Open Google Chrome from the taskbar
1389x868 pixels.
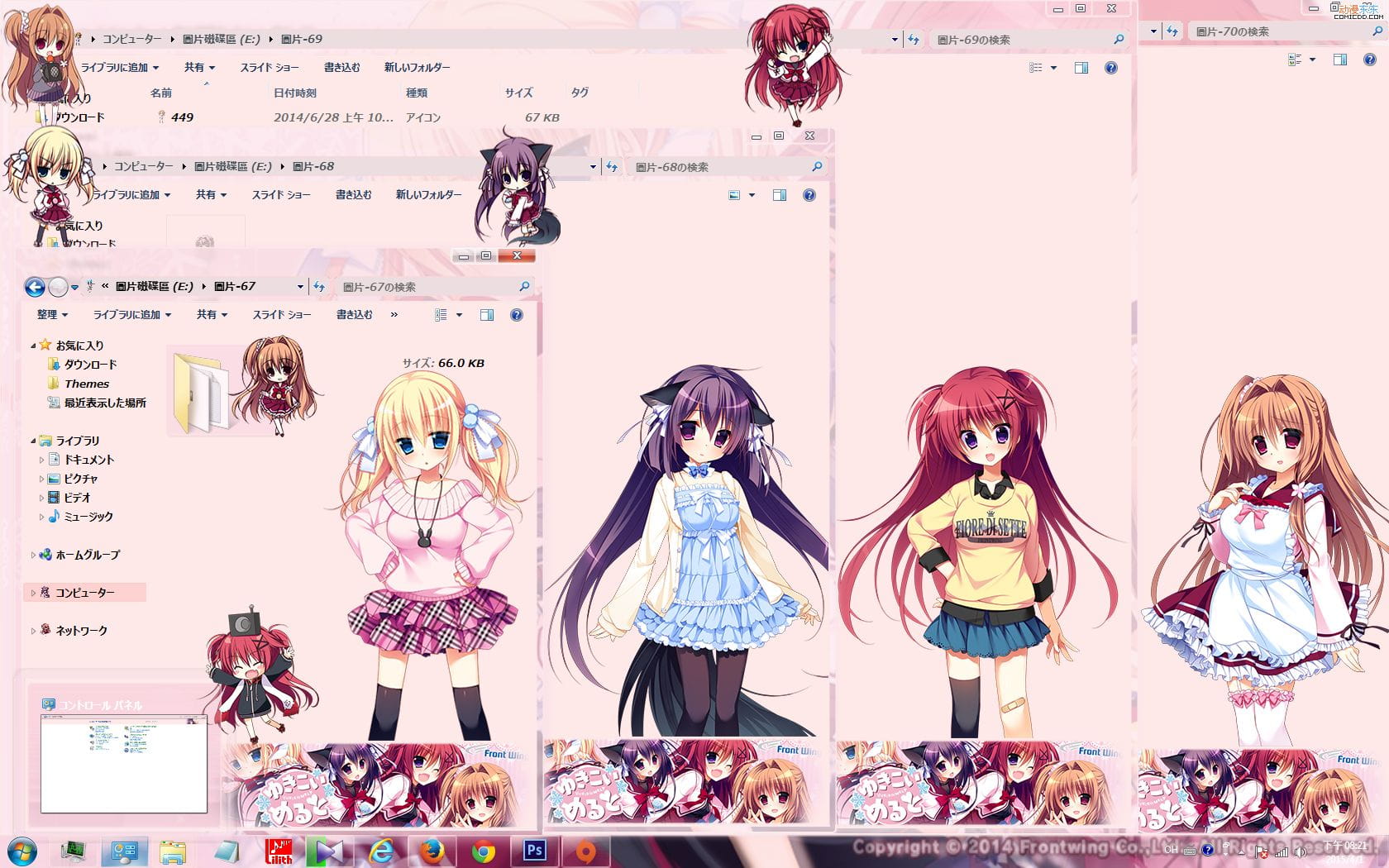click(x=484, y=851)
